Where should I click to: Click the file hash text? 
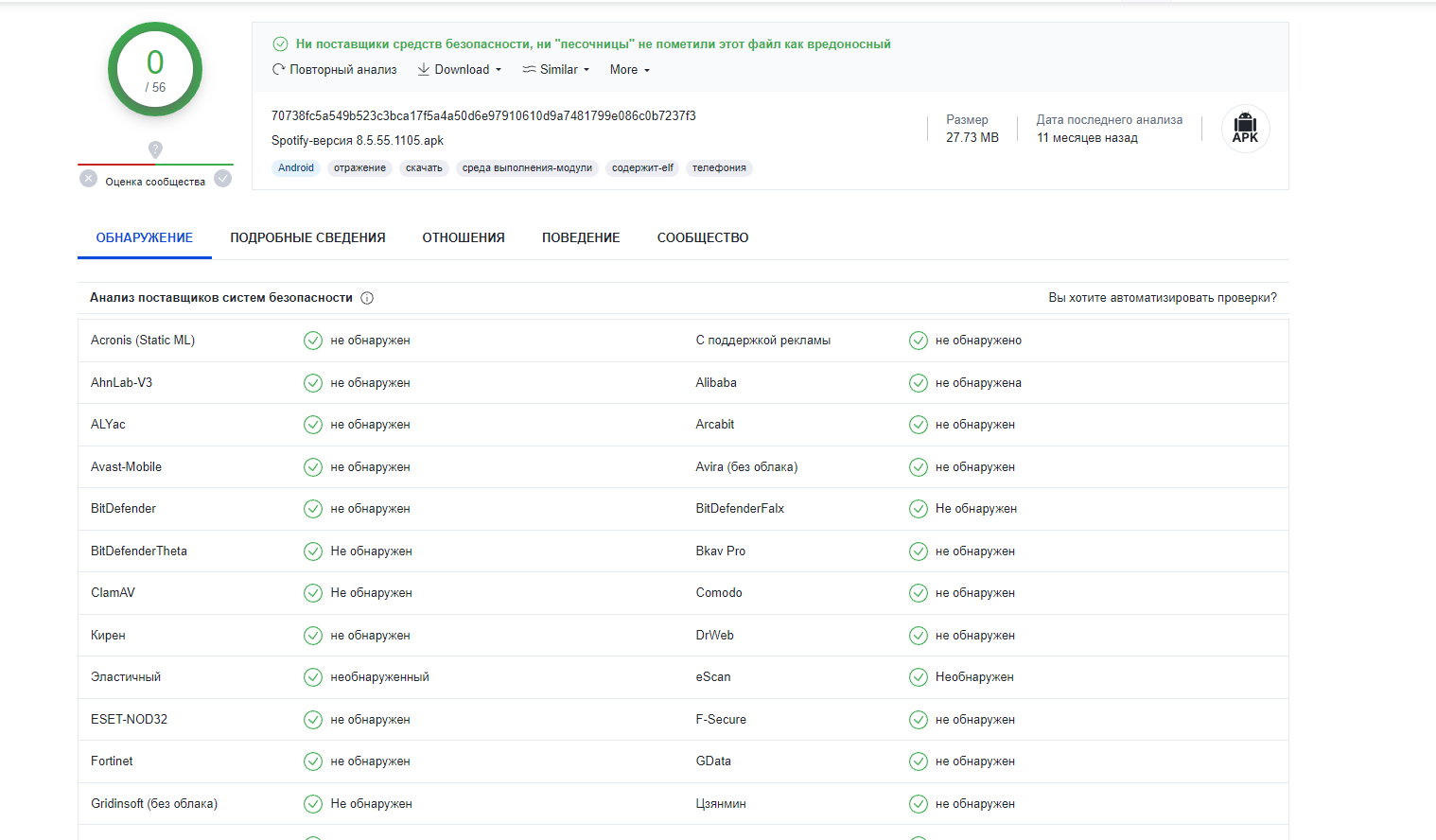[483, 116]
